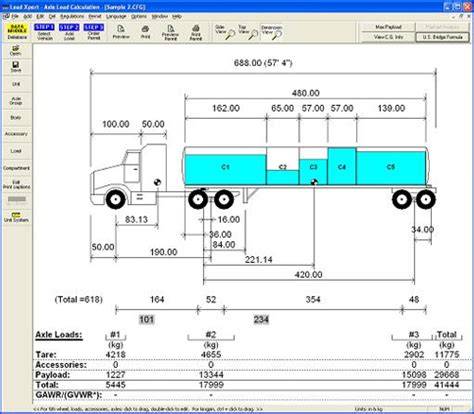Click the tractor front steer wheel

[115, 200]
